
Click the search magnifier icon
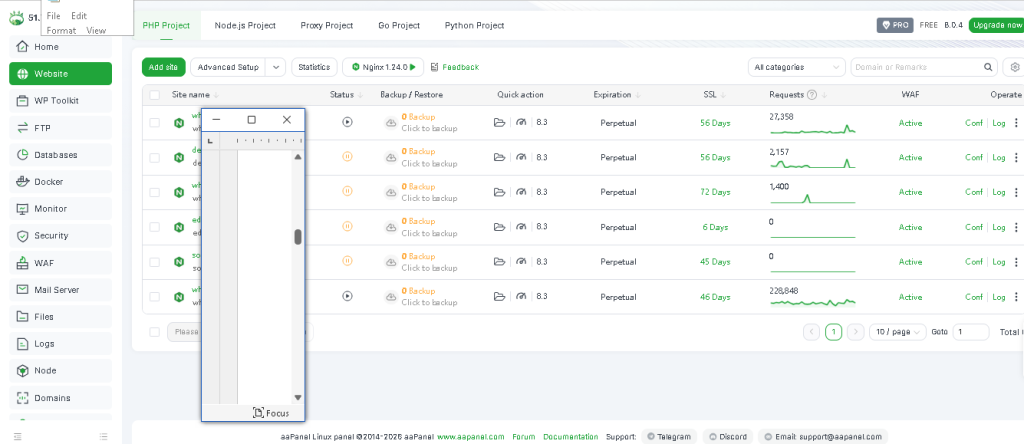coord(988,67)
